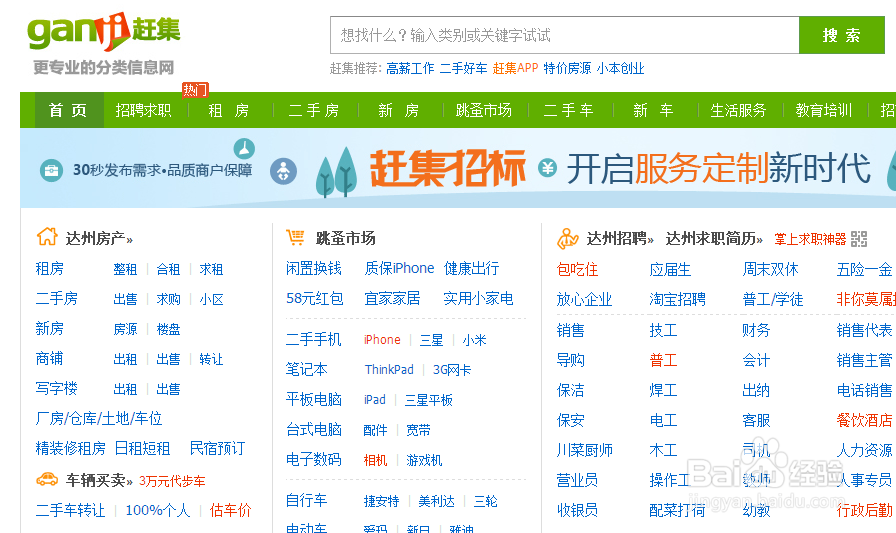Click the house icon beside 达州房产
896x533 pixels.
click(x=47, y=237)
